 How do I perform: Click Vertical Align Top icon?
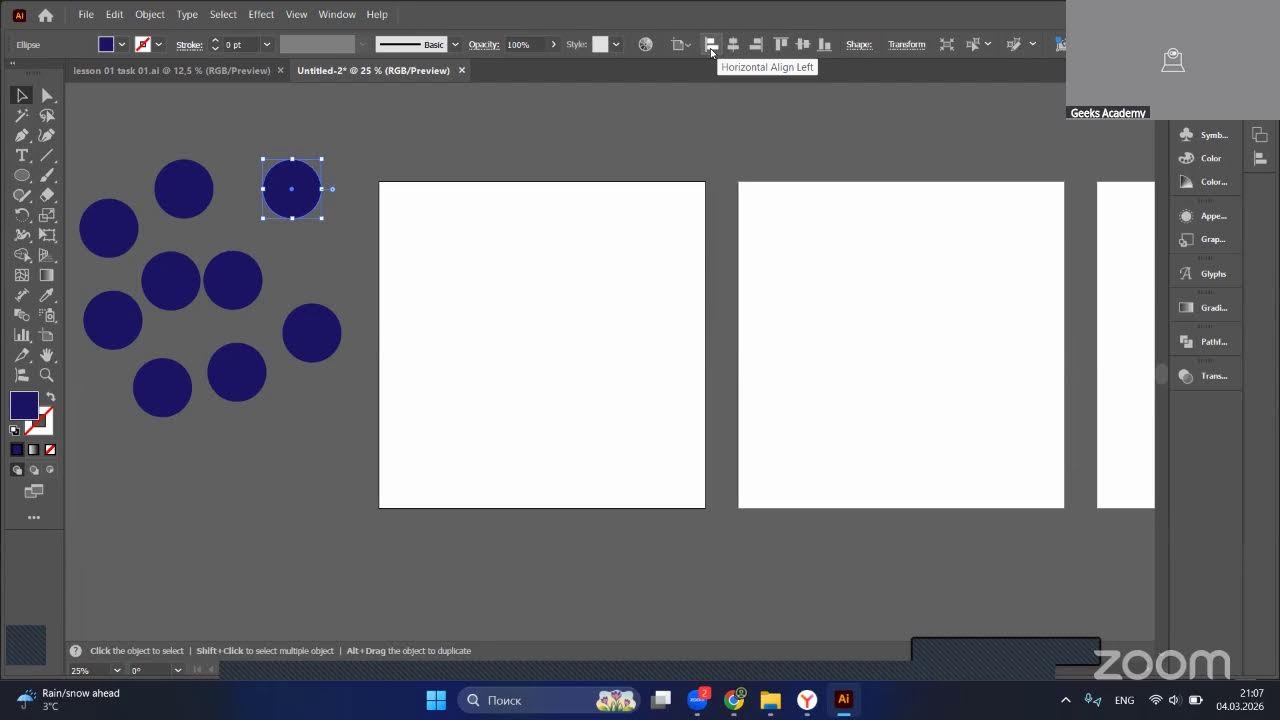click(780, 44)
